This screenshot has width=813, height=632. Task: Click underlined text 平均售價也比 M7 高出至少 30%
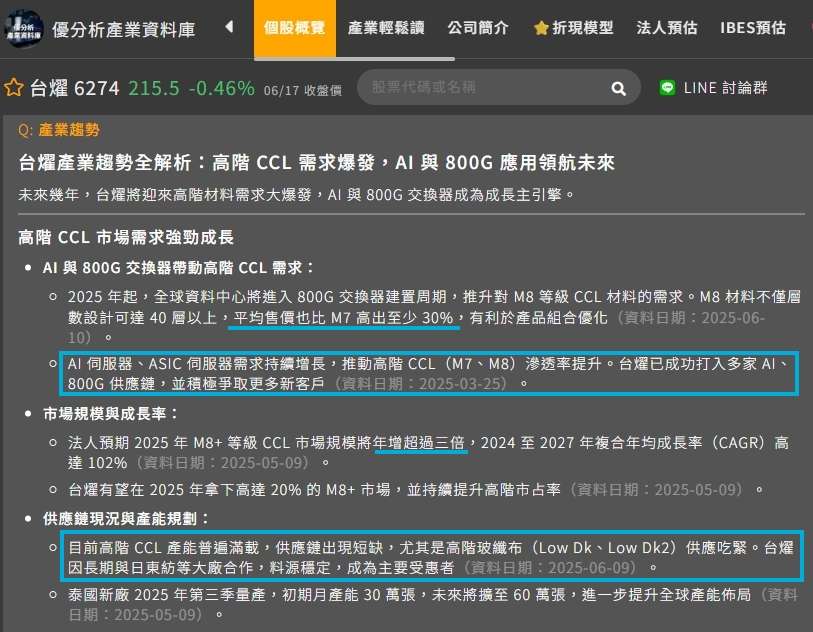click(x=343, y=317)
